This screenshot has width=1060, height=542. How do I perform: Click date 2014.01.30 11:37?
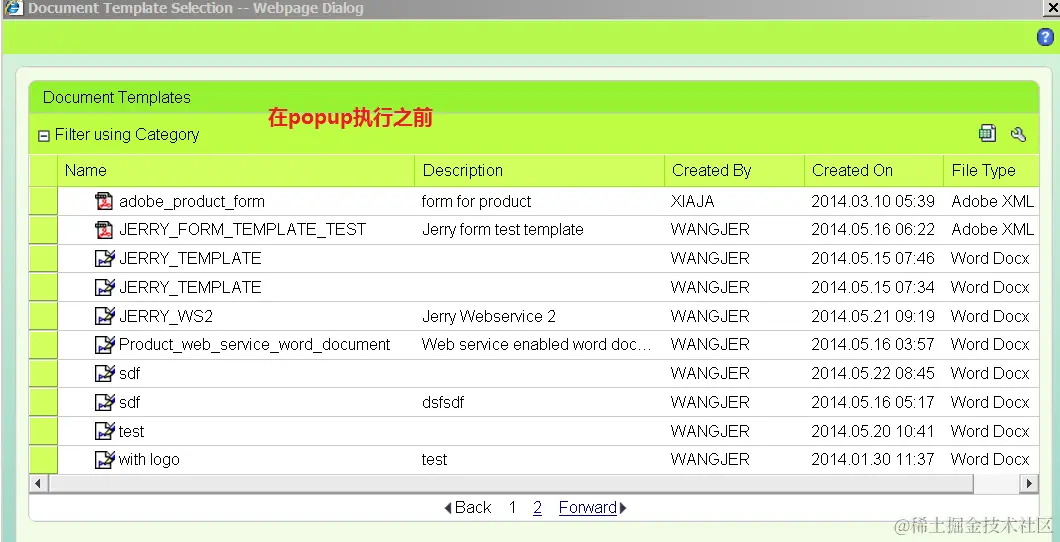(873, 460)
